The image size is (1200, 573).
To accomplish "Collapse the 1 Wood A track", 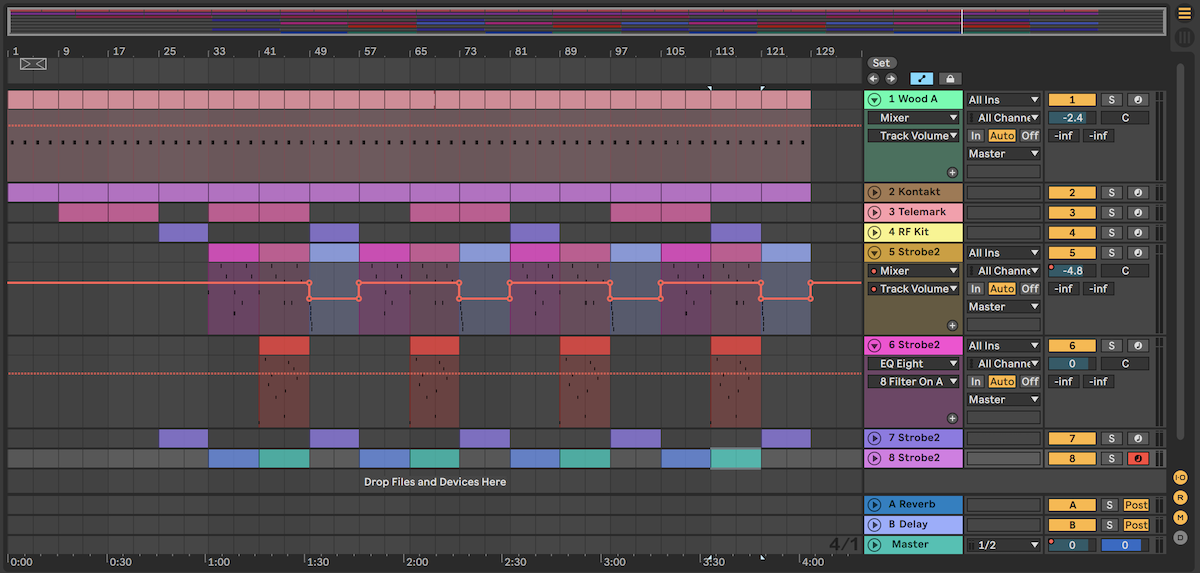I will (x=875, y=100).
